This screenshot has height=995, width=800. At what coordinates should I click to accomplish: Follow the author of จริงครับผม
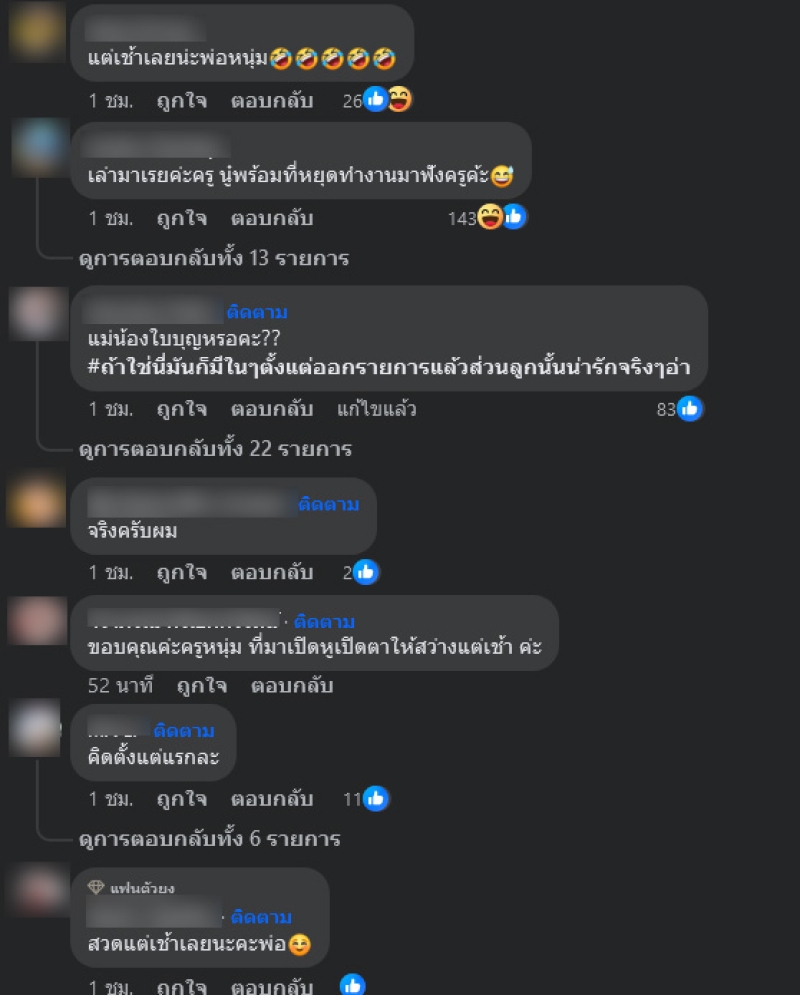pyautogui.click(x=329, y=504)
